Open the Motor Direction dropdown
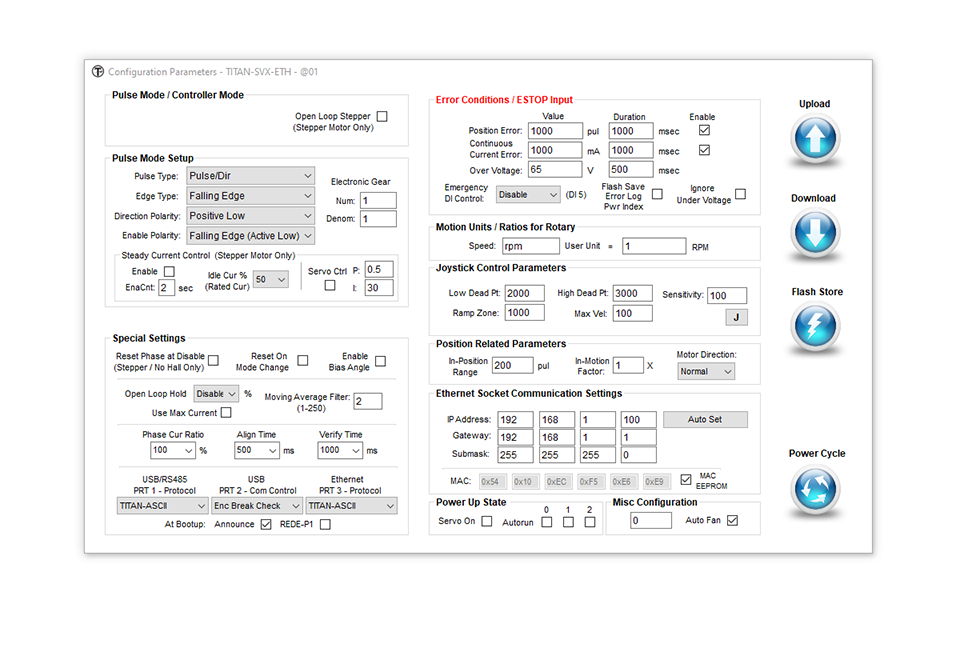The height and width of the screenshot is (646, 968). coord(704,371)
